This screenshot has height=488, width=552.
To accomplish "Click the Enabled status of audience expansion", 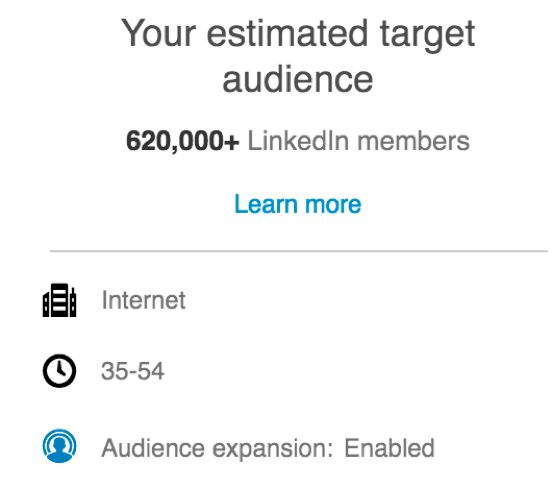I will (389, 448).
